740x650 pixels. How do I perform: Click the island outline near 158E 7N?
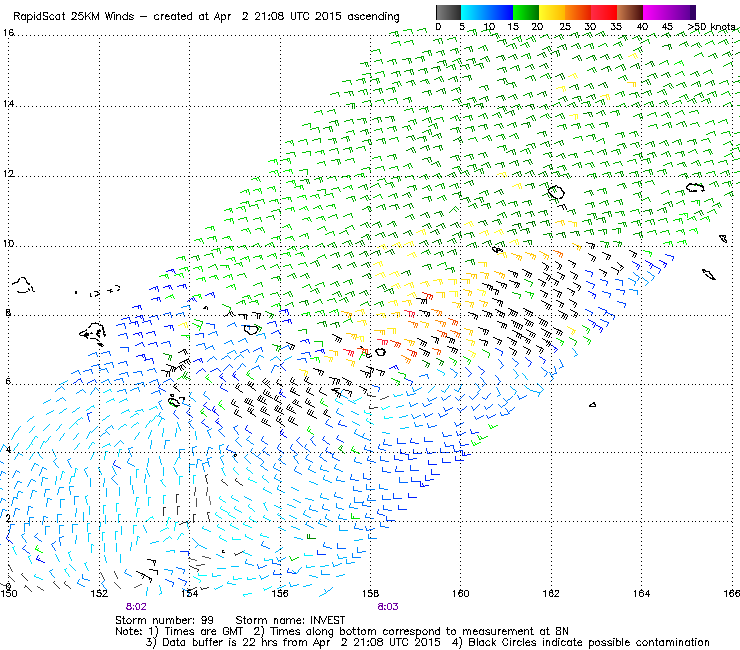click(380, 352)
